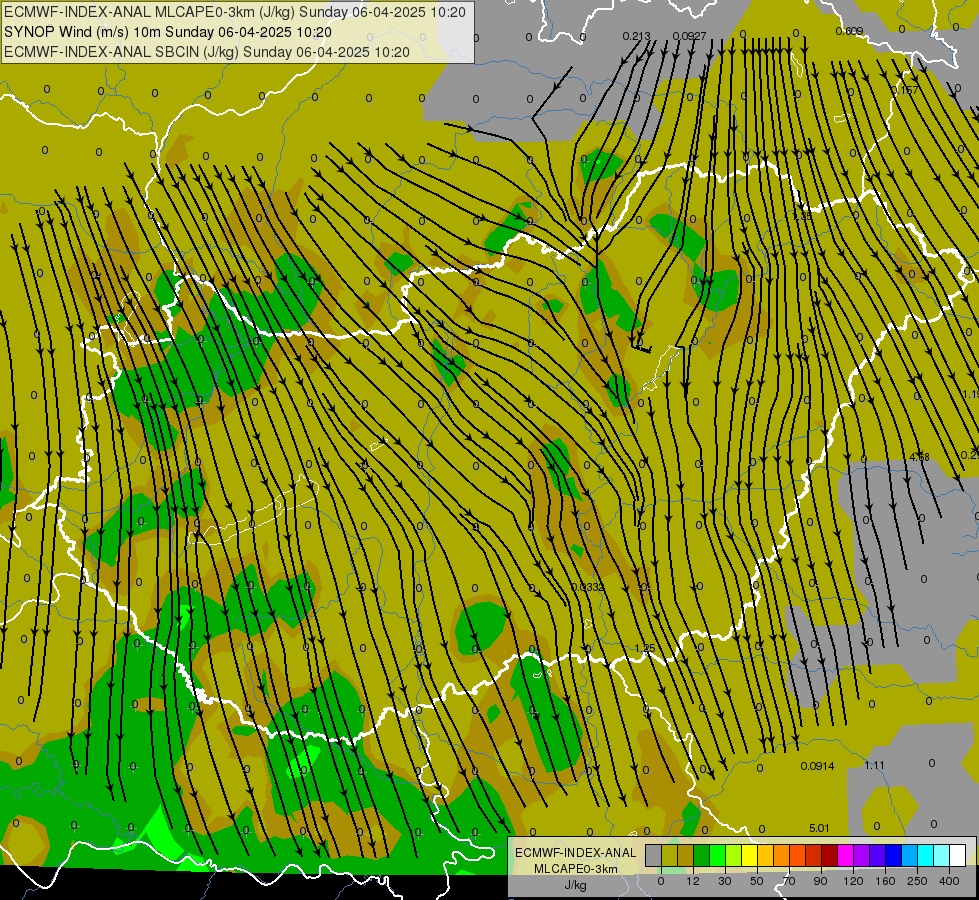Click the 0 tick label on the color scale
This screenshot has height=900, width=979.
[661, 881]
